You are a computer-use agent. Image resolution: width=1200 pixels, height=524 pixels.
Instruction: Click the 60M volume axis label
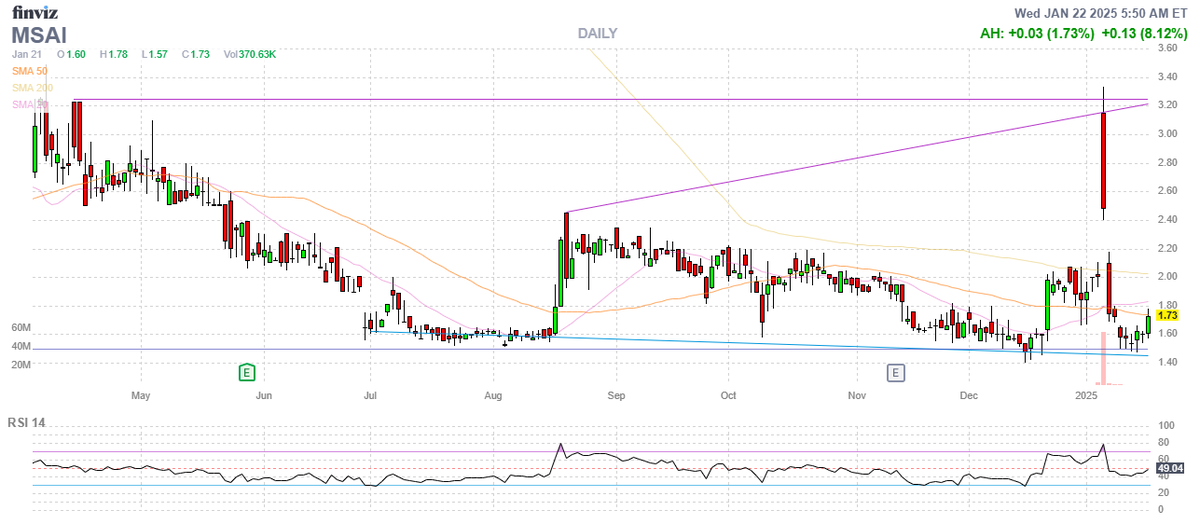tap(20, 328)
